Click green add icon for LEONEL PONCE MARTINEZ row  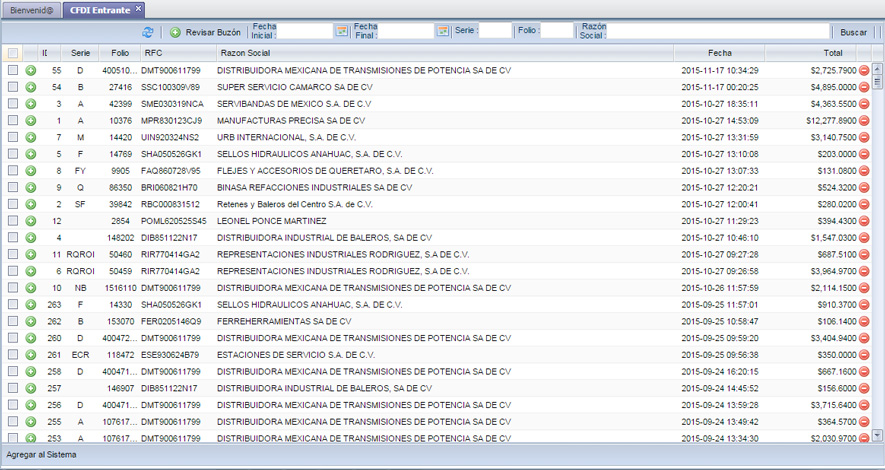click(x=30, y=221)
